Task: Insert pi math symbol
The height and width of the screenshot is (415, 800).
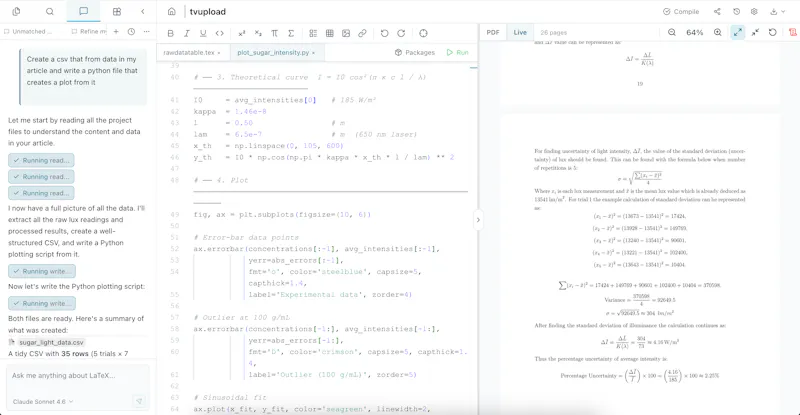Action: 274,33
